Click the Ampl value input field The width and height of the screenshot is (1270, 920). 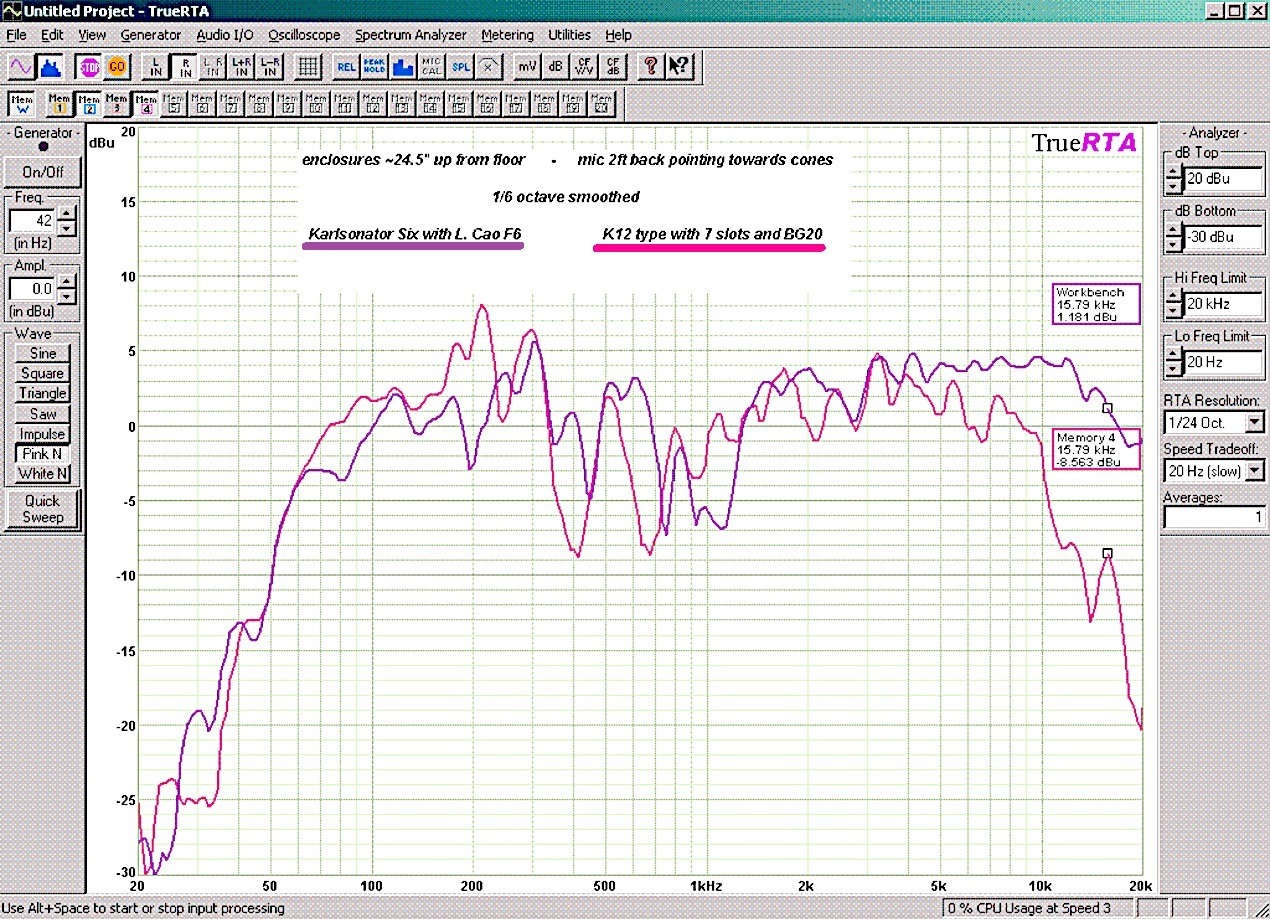pos(32,290)
